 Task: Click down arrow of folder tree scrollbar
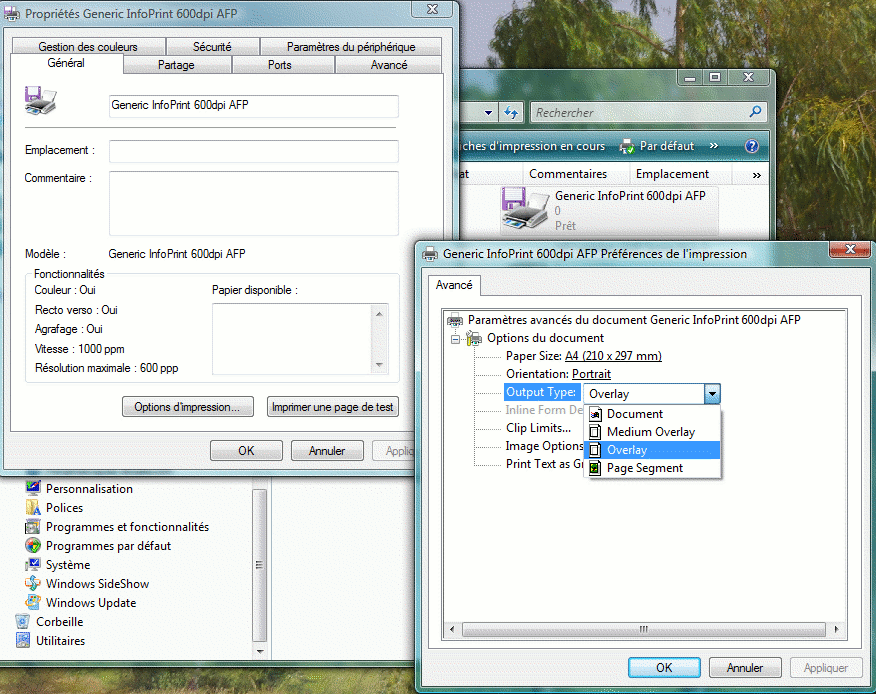(x=259, y=651)
